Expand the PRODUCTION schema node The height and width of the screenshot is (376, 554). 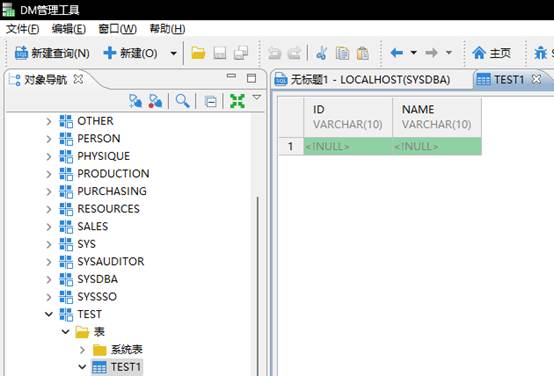49,174
